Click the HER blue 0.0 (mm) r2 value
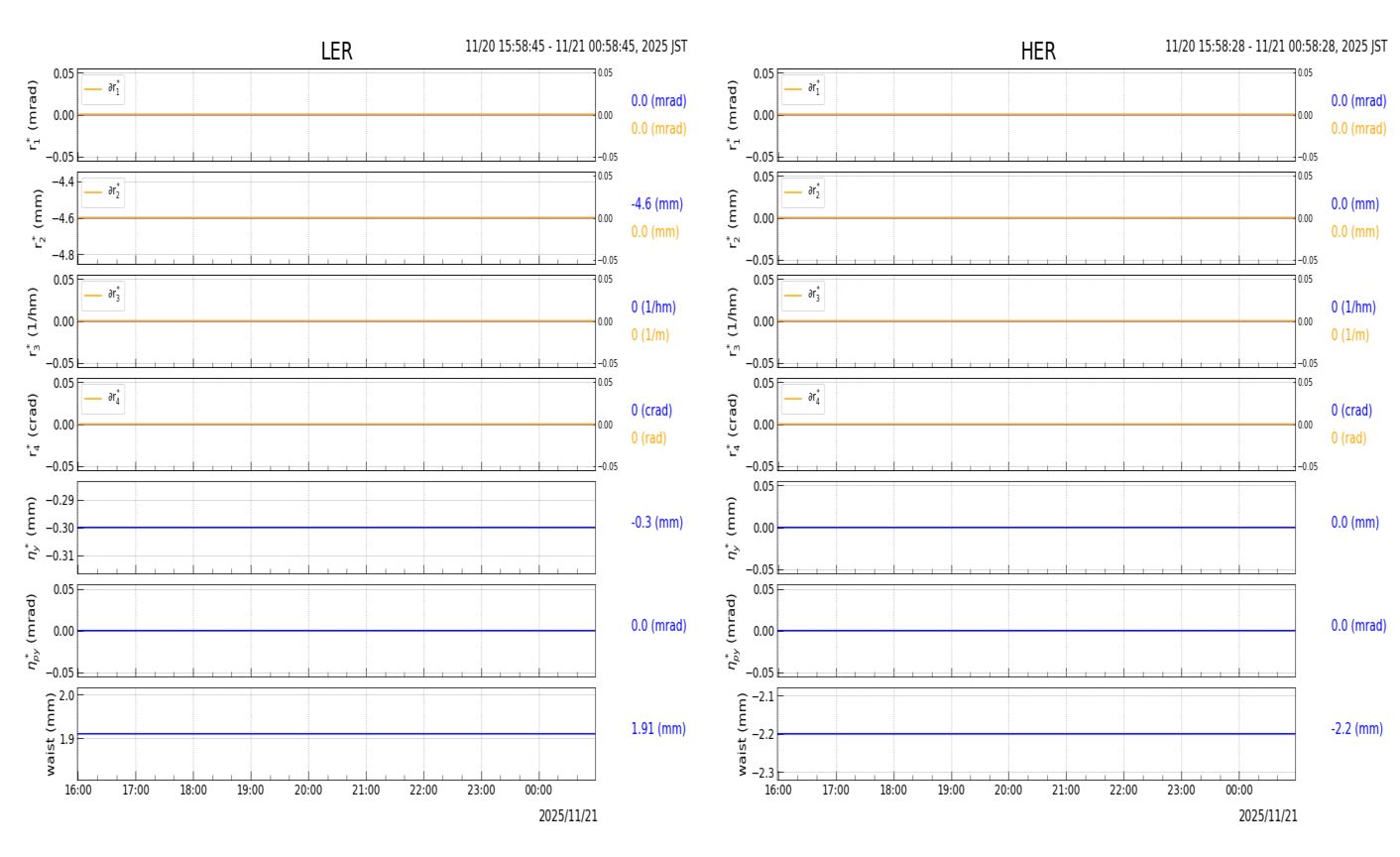Viewport: 1400px width, 857px height. tap(1355, 204)
